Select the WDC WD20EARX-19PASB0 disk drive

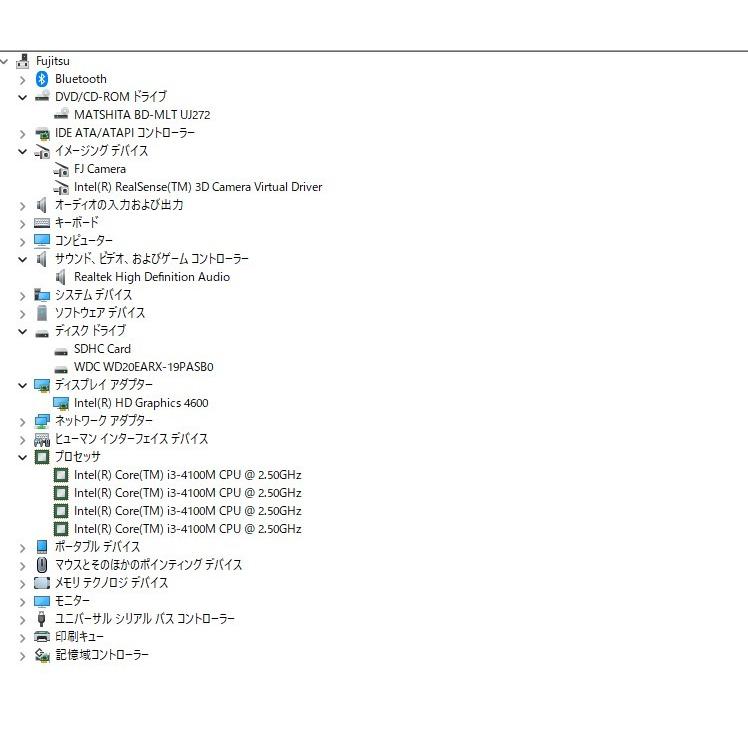pos(143,367)
